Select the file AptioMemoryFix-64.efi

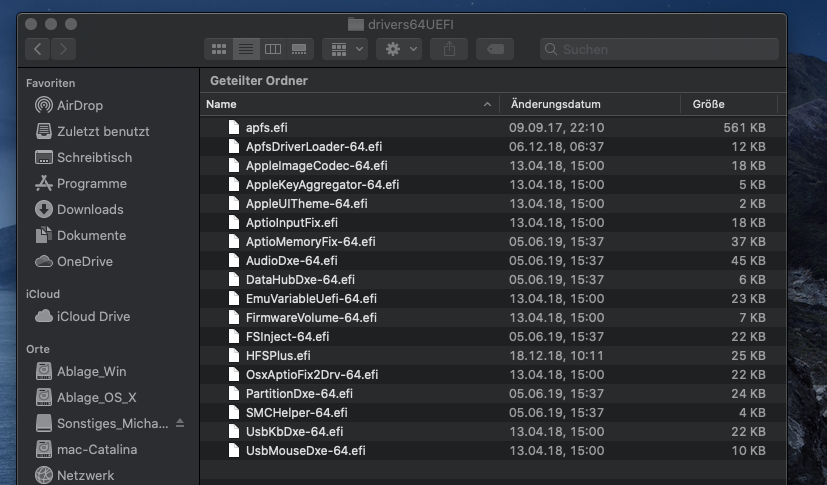[x=310, y=241]
